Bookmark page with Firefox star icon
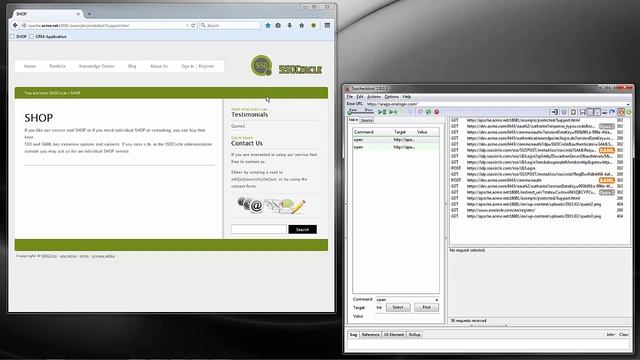The height and width of the screenshot is (360, 640). pyautogui.click(x=268, y=25)
